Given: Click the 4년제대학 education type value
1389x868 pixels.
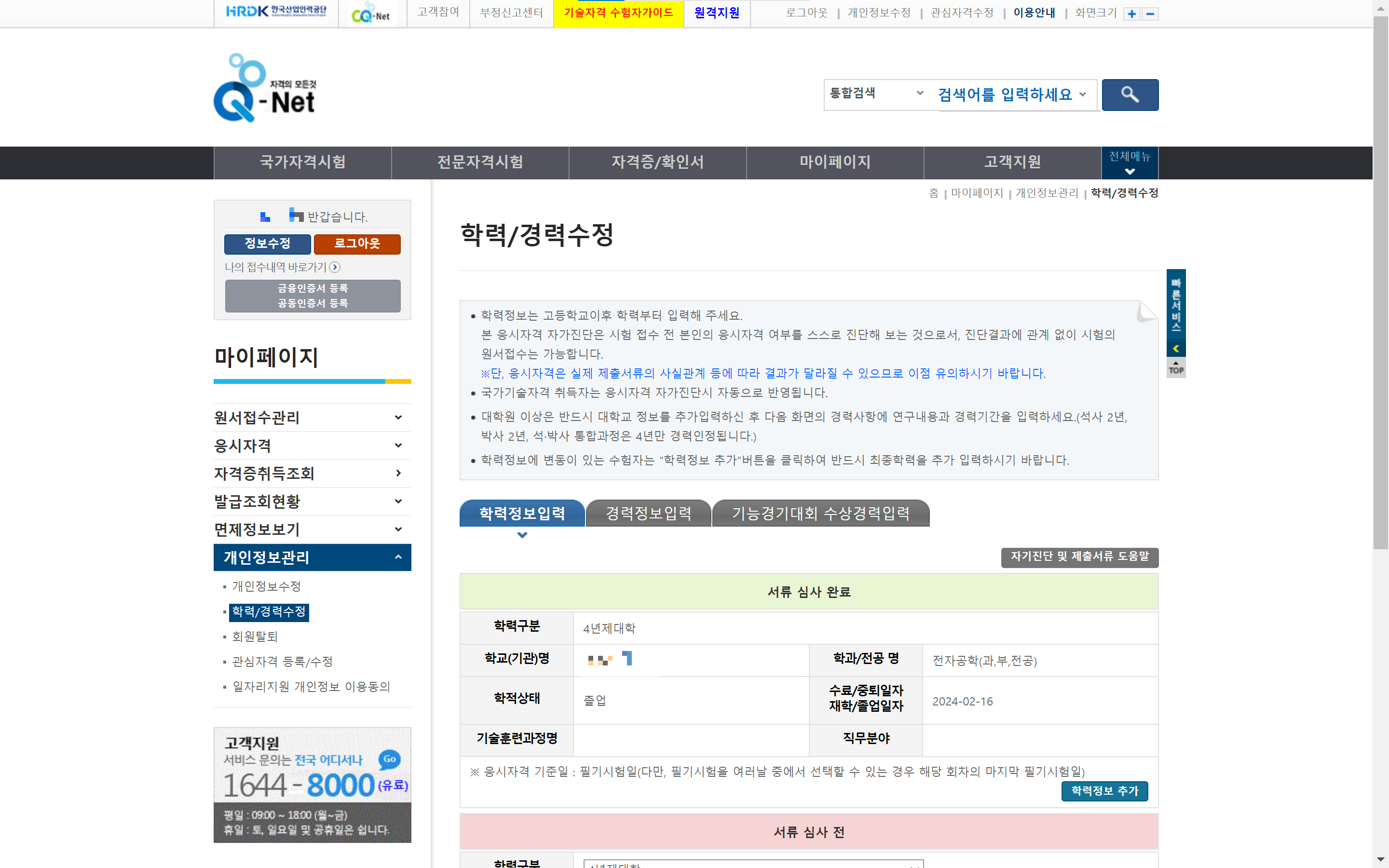Looking at the screenshot, I should tap(609, 629).
